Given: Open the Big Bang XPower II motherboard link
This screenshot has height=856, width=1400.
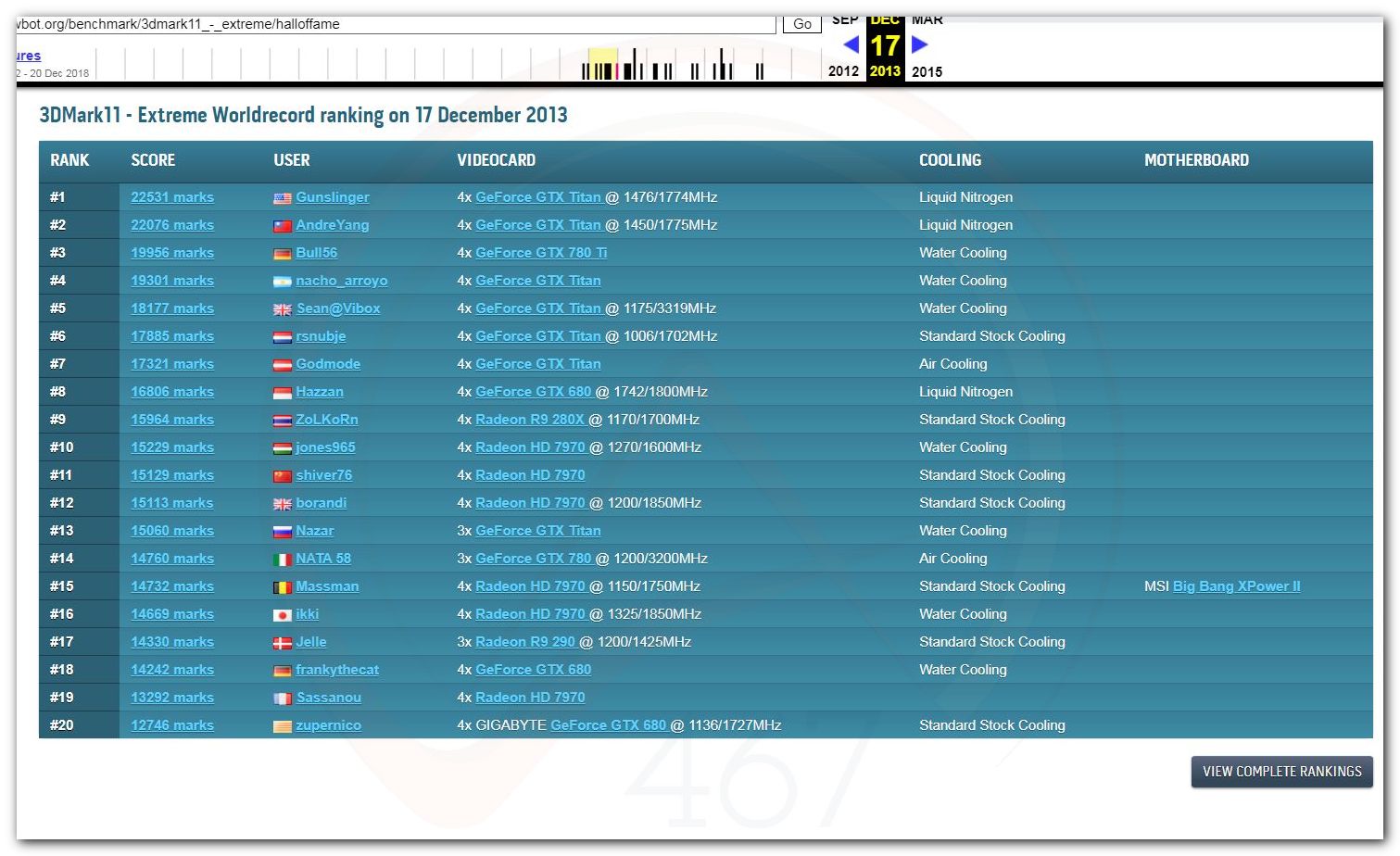Looking at the screenshot, I should (x=1237, y=586).
